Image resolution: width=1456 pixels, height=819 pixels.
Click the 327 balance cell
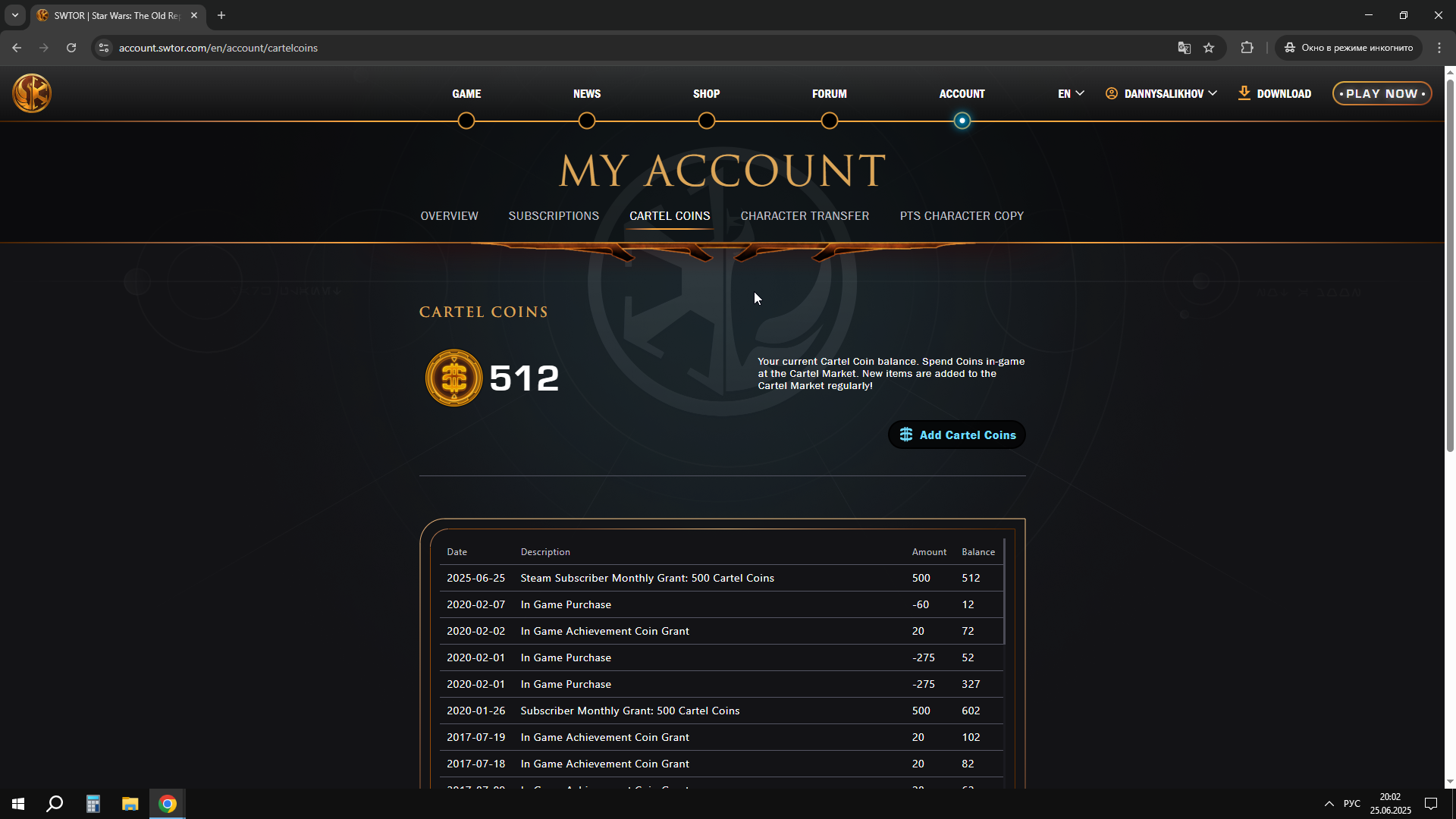971,684
